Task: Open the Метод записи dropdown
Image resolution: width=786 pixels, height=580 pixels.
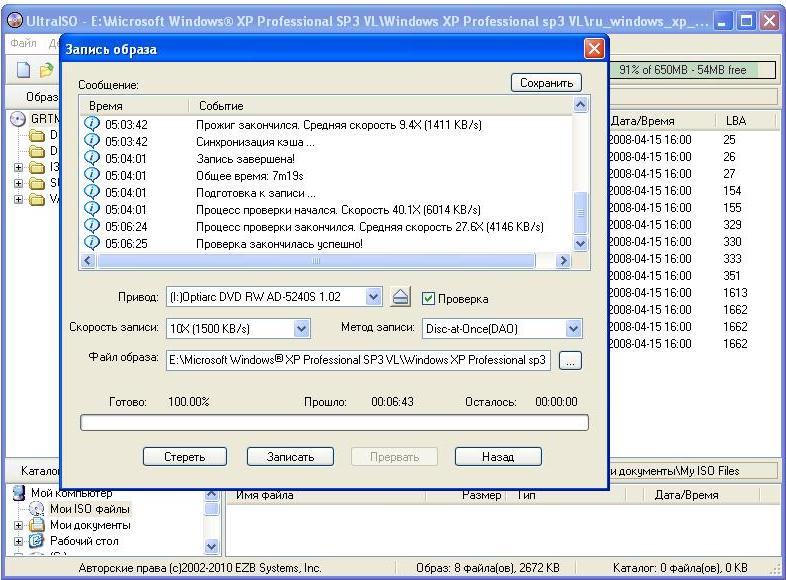Action: click(573, 328)
